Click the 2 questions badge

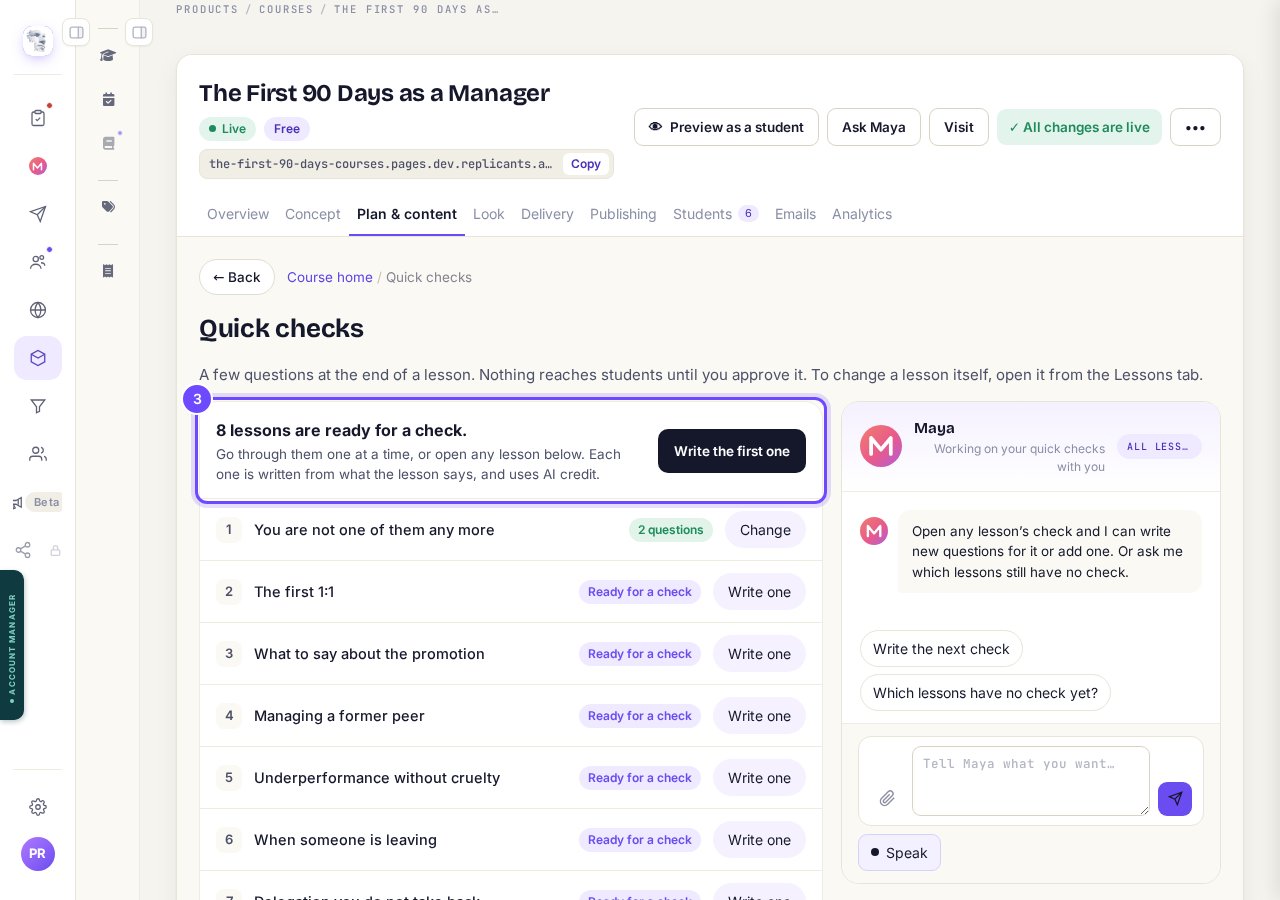click(671, 530)
